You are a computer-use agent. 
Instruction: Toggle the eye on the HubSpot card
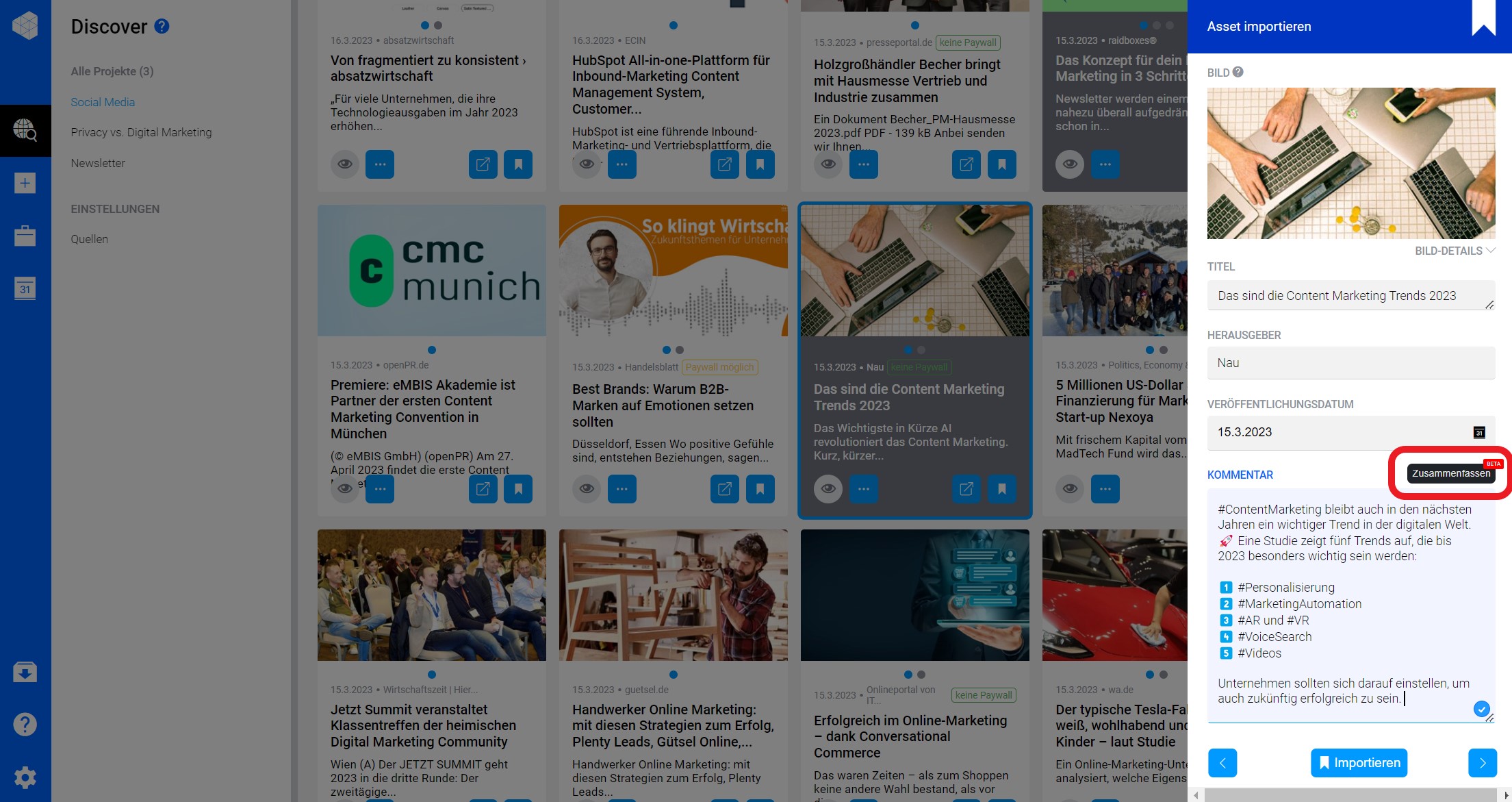pos(587,164)
